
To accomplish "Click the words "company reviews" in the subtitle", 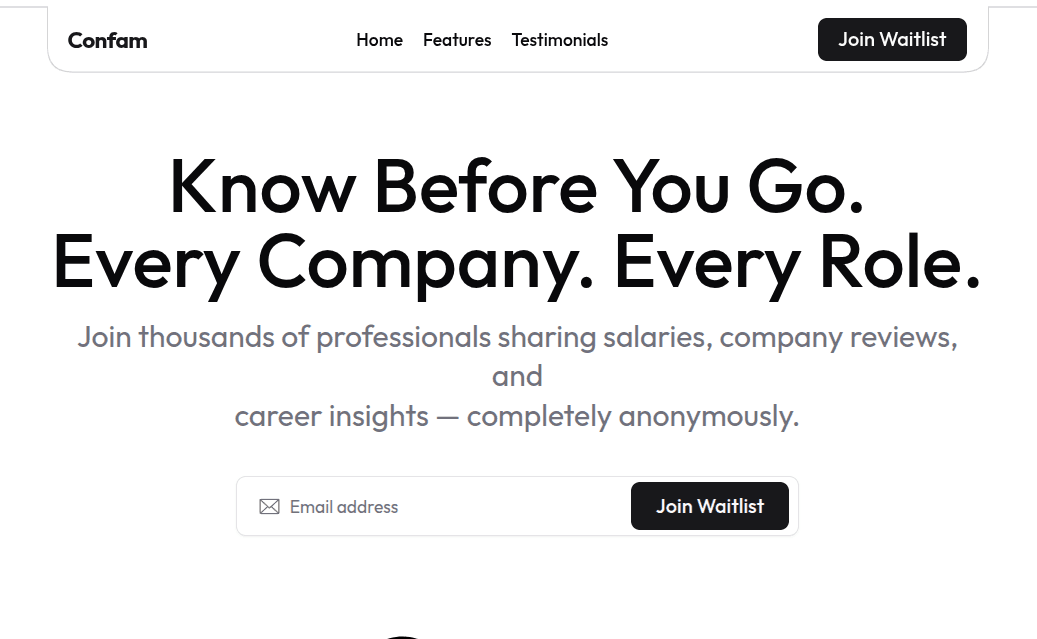I will 837,337.
